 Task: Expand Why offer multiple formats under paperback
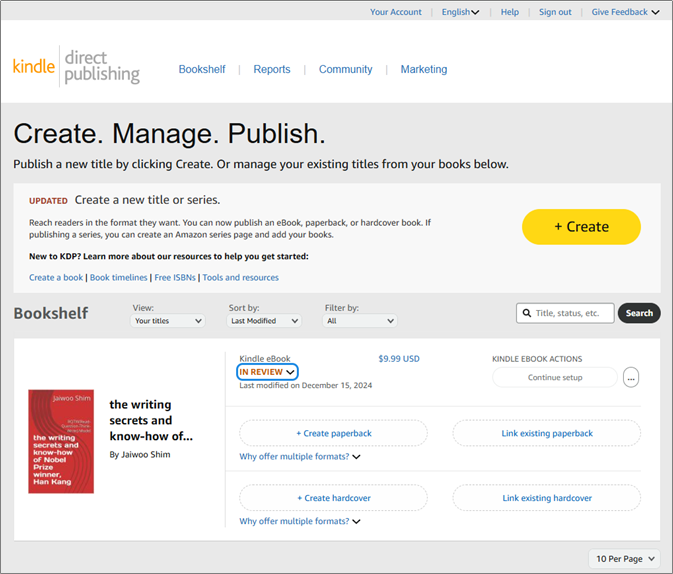[x=300, y=456]
